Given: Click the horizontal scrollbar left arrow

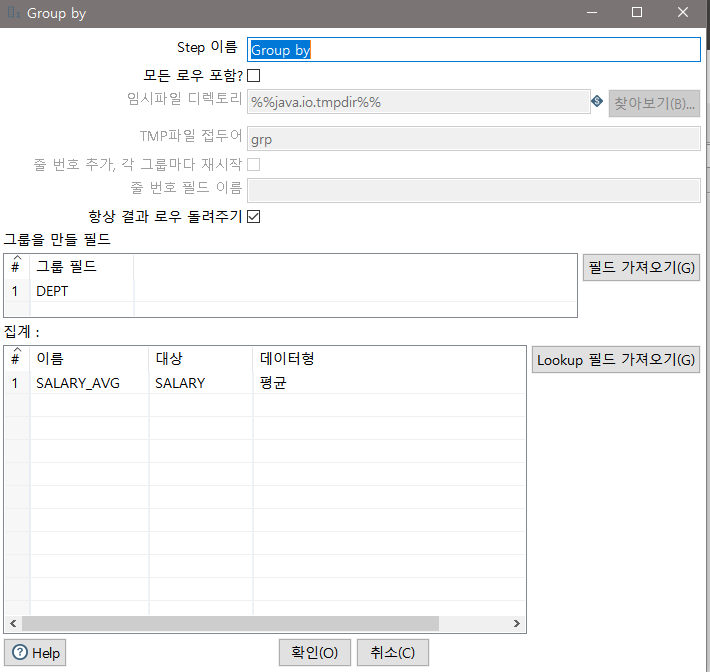Looking at the screenshot, I should (13, 624).
